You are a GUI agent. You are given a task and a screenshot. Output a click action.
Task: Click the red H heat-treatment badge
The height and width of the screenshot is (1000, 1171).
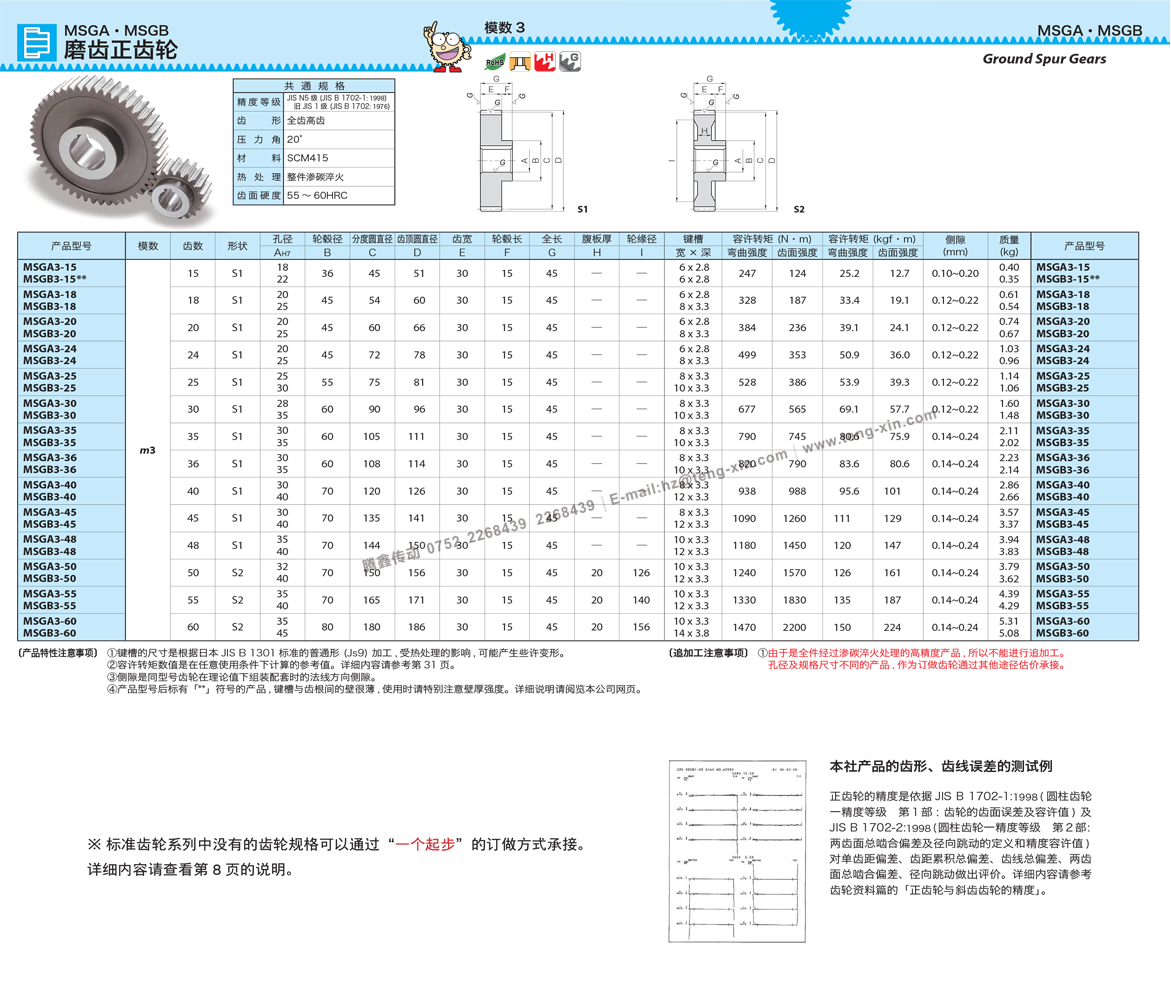(x=545, y=64)
